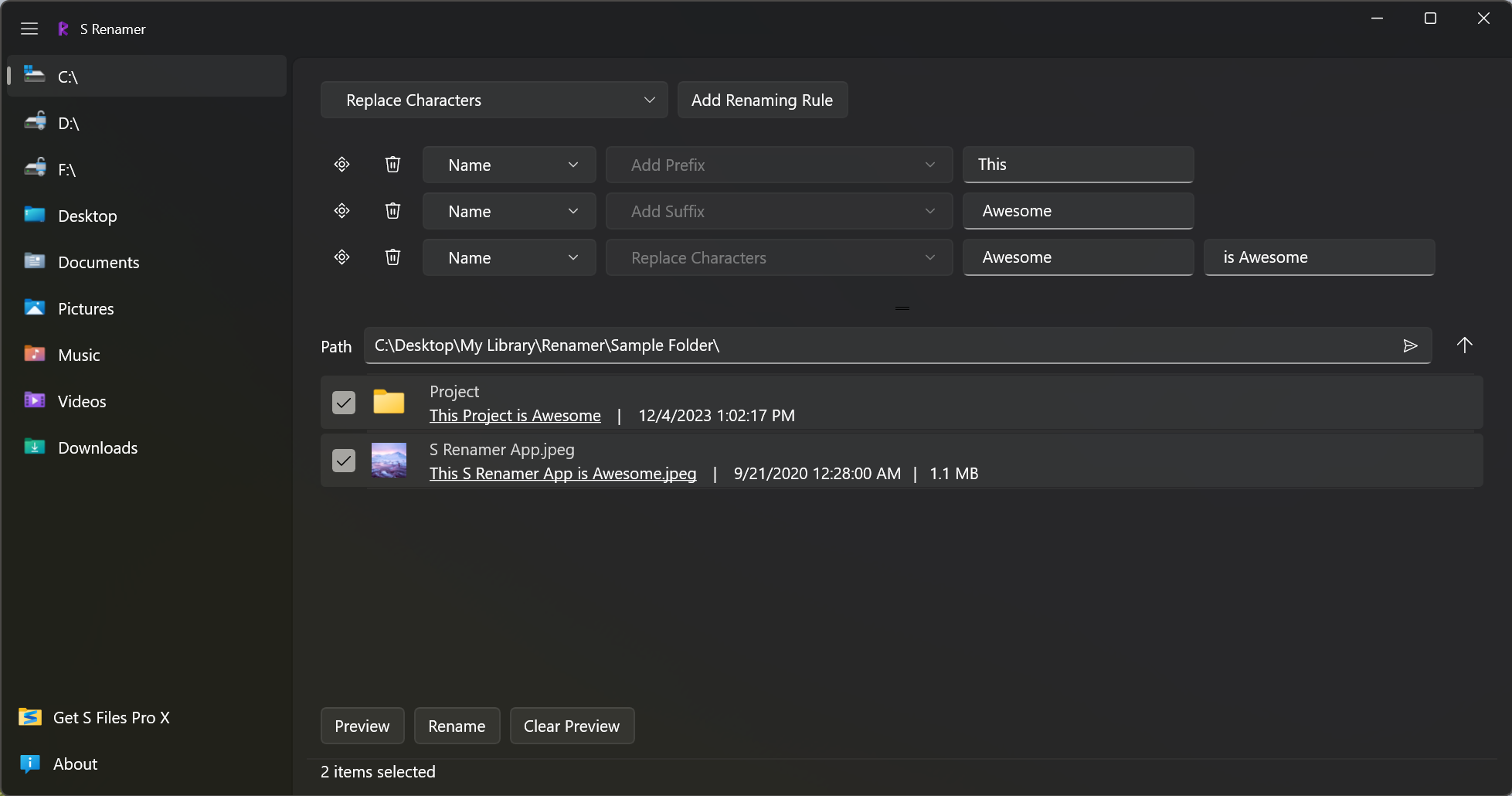Uncheck the Project folder checkbox
The height and width of the screenshot is (796, 1512).
click(344, 403)
